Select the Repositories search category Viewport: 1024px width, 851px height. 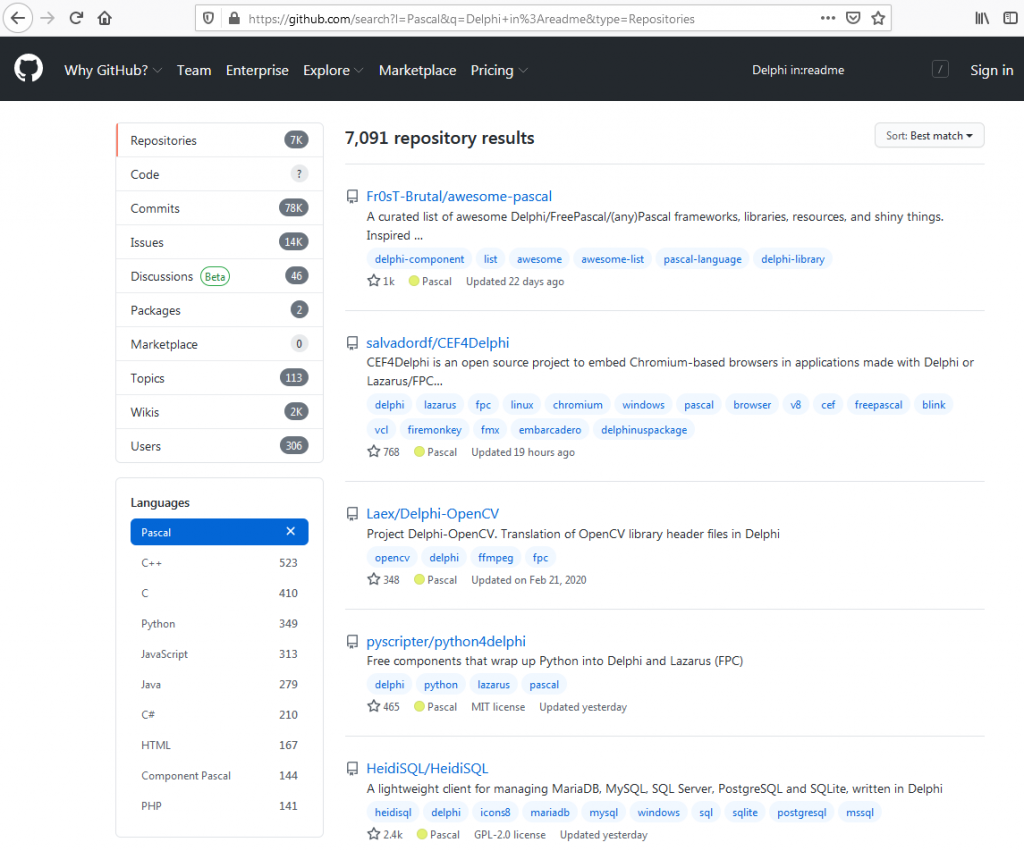point(219,140)
